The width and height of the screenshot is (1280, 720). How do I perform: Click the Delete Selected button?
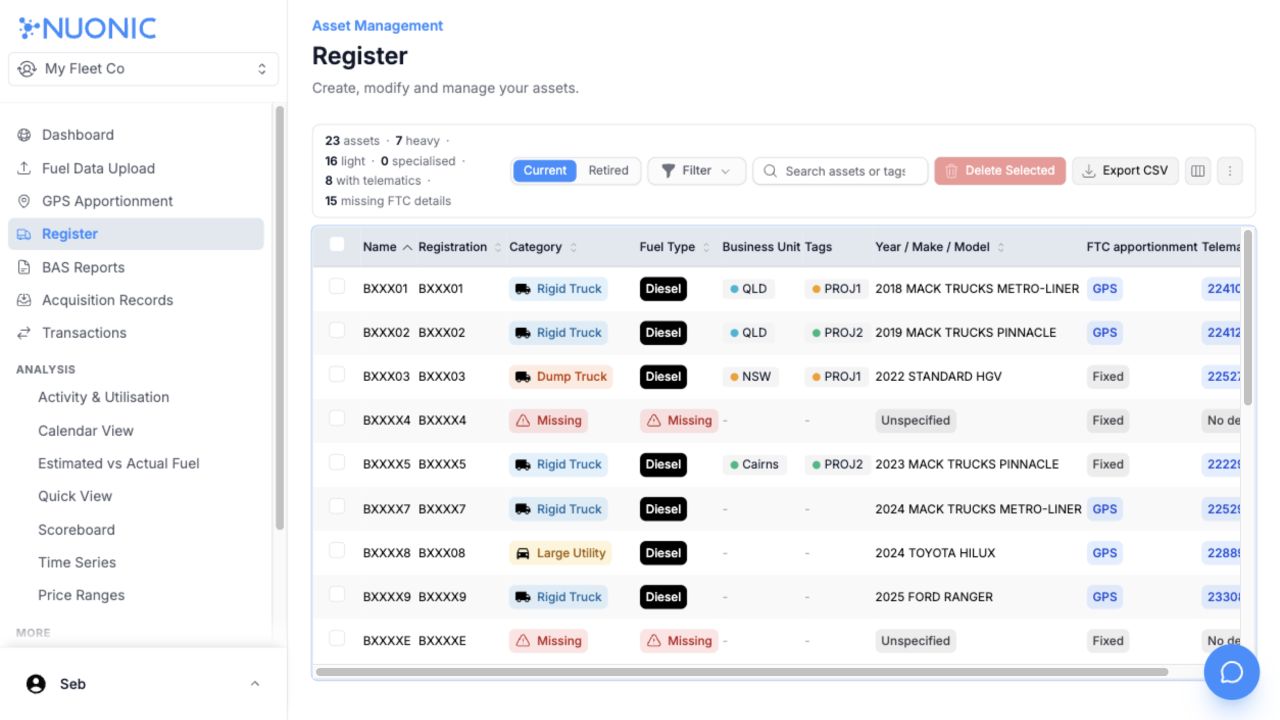(x=1000, y=171)
